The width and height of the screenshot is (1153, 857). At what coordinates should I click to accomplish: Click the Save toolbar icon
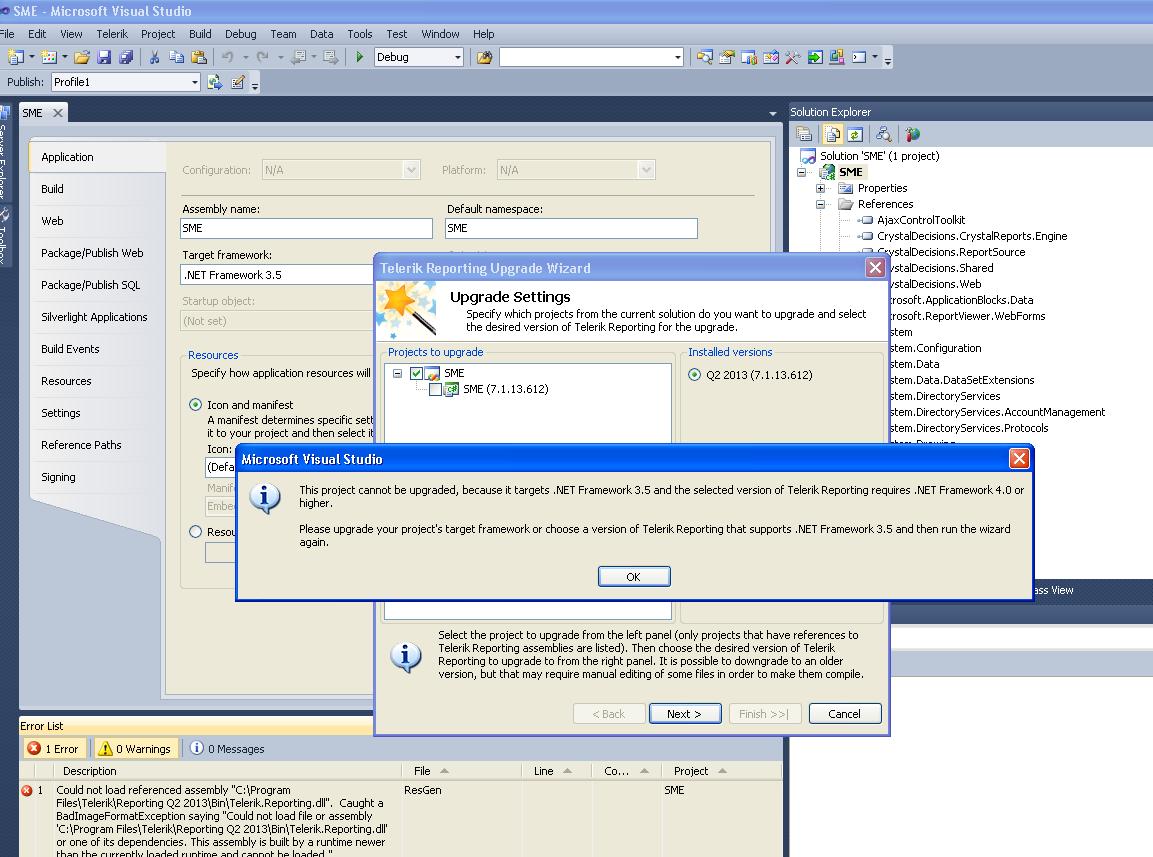tap(104, 57)
